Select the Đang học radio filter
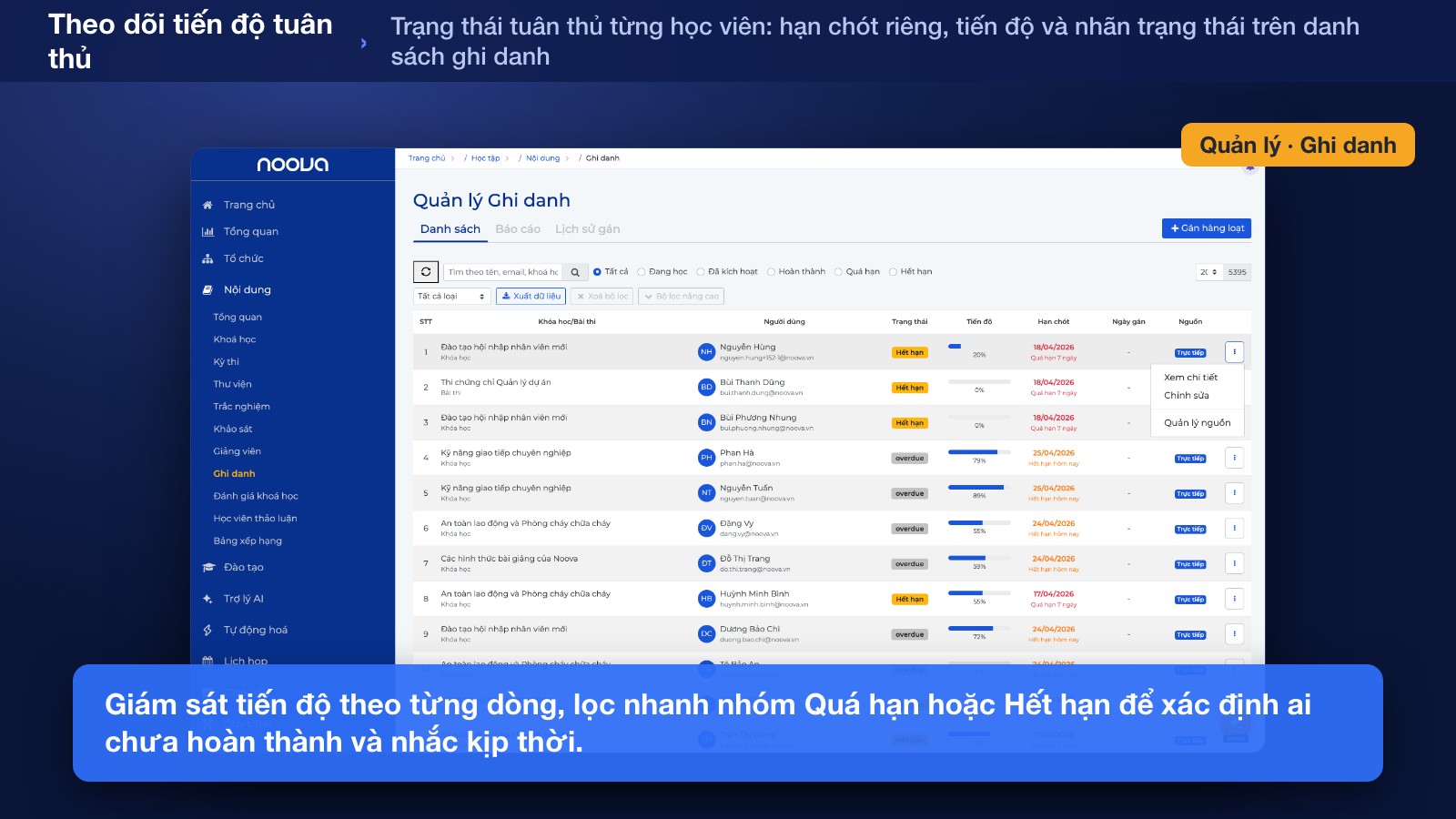Viewport: 1456px width, 819px height. pos(641,272)
